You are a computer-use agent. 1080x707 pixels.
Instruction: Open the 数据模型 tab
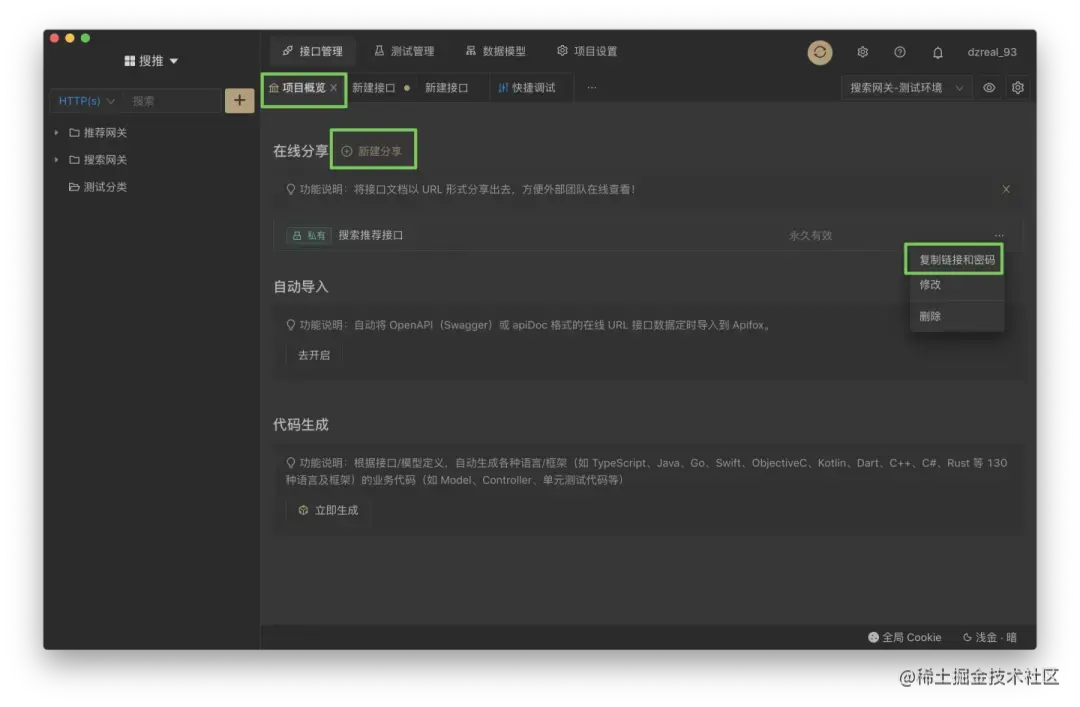(495, 51)
